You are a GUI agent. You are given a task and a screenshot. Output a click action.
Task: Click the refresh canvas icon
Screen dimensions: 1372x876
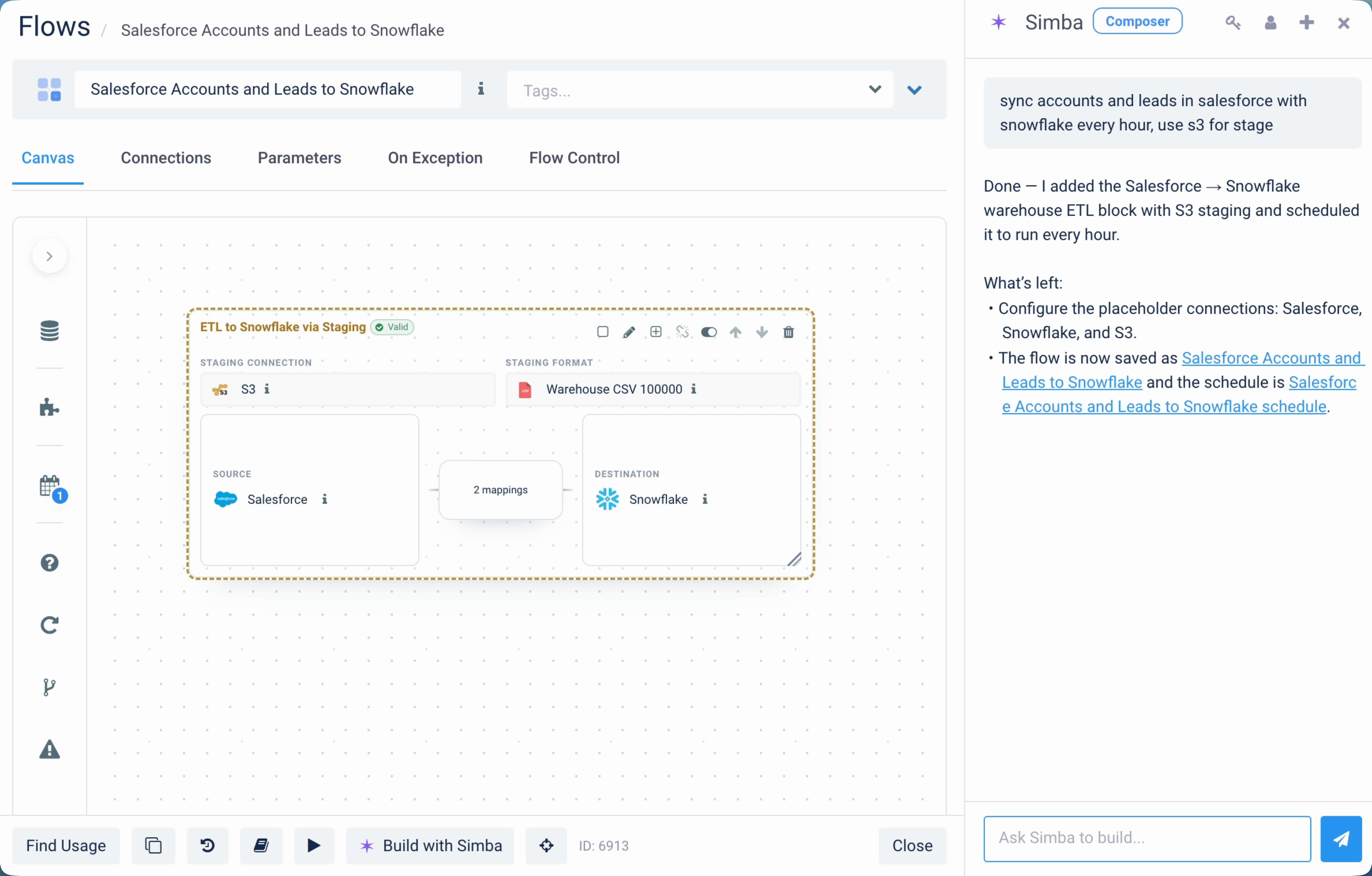[49, 625]
